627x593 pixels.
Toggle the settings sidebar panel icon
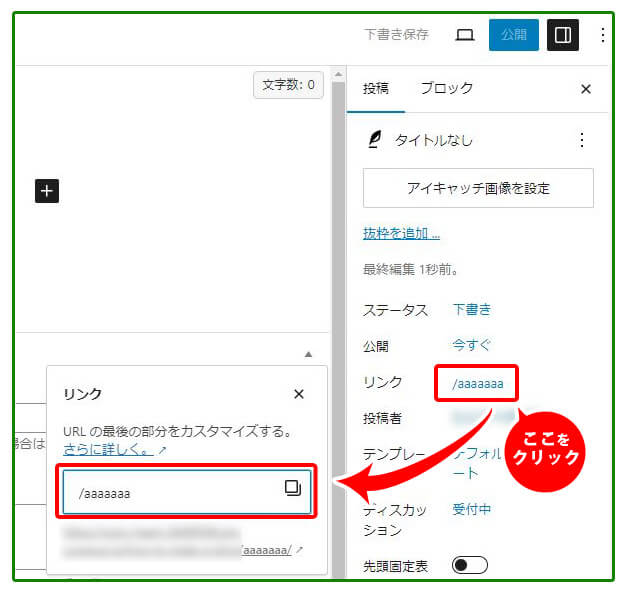click(x=563, y=35)
